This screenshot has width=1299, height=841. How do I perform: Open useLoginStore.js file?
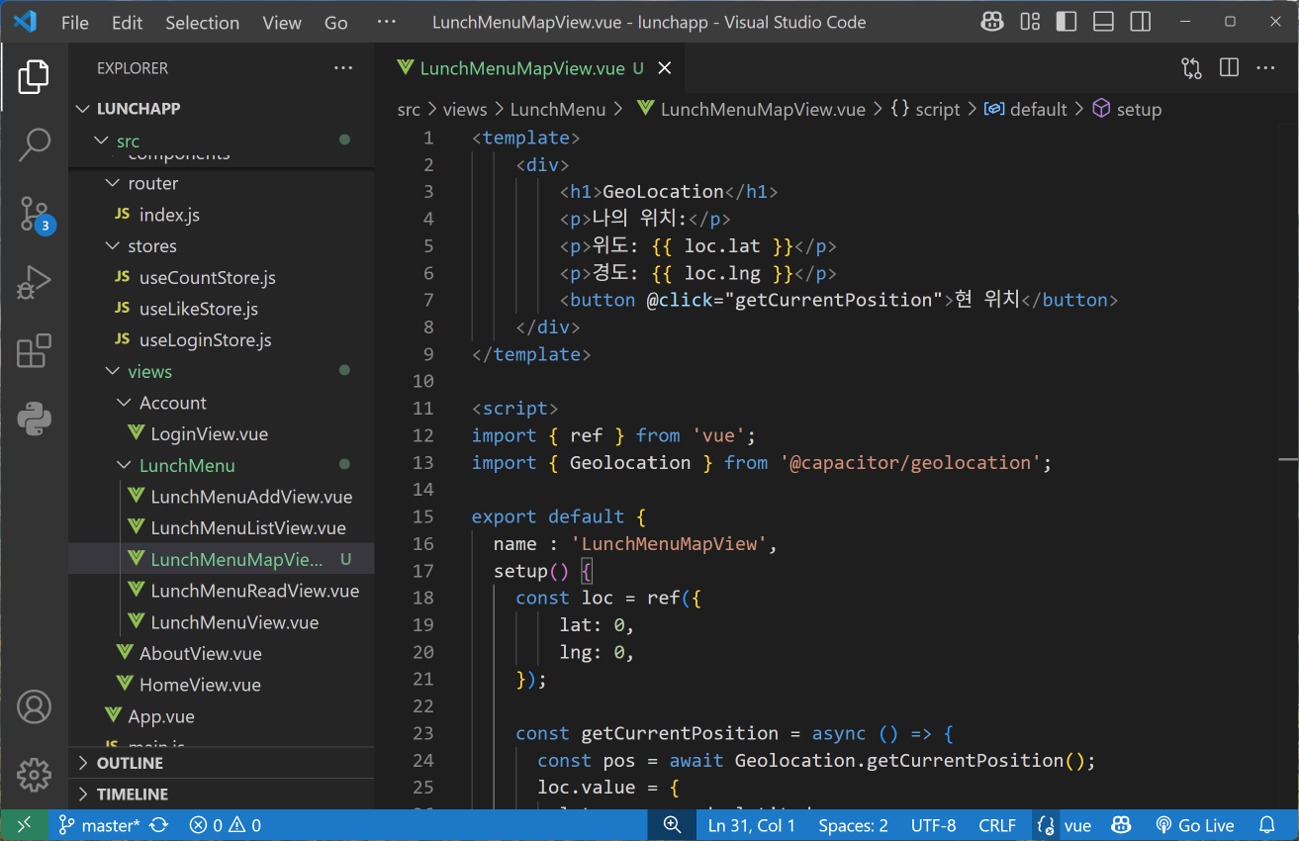coord(220,340)
